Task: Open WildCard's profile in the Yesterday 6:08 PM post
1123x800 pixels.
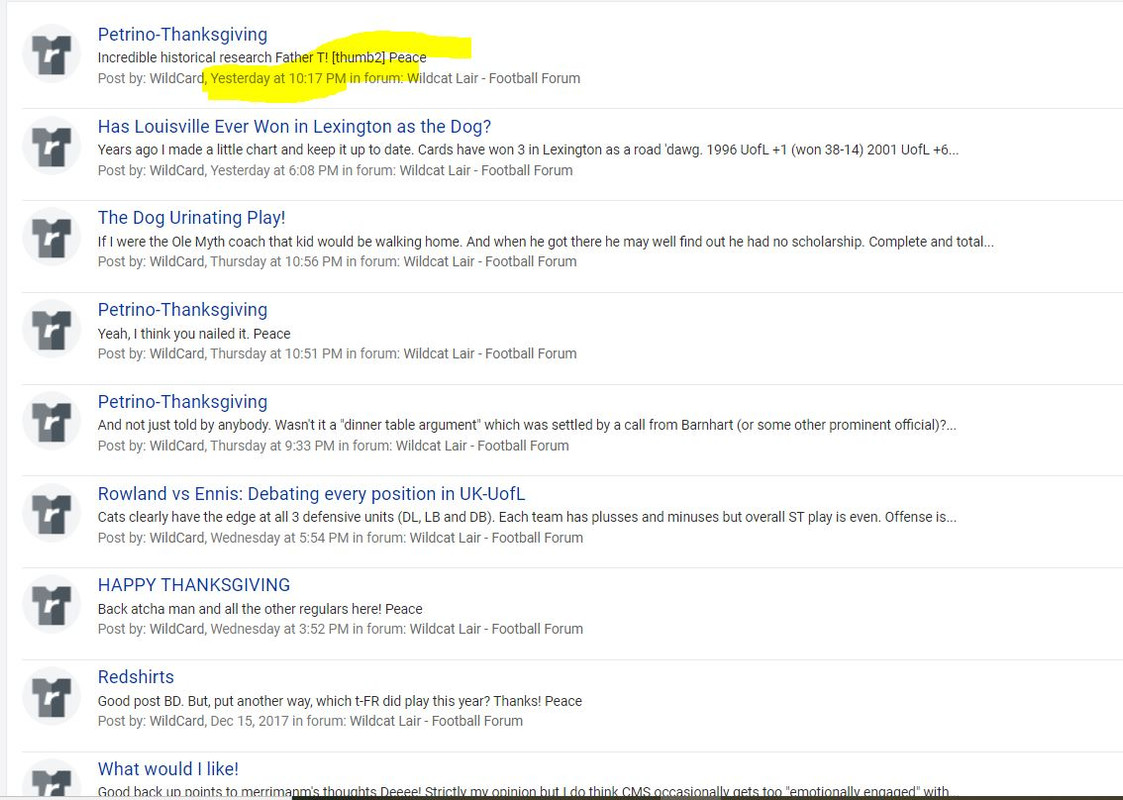Action: click(176, 170)
